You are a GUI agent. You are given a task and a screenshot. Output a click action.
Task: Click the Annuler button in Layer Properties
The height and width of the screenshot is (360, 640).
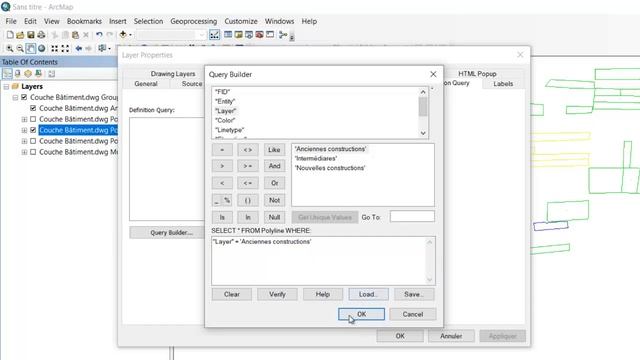pos(451,336)
